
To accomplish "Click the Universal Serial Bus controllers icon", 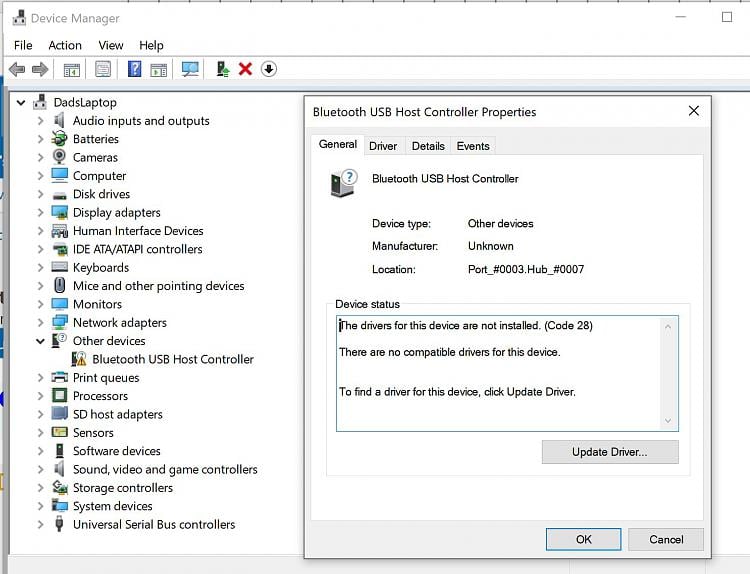I will (59, 524).
